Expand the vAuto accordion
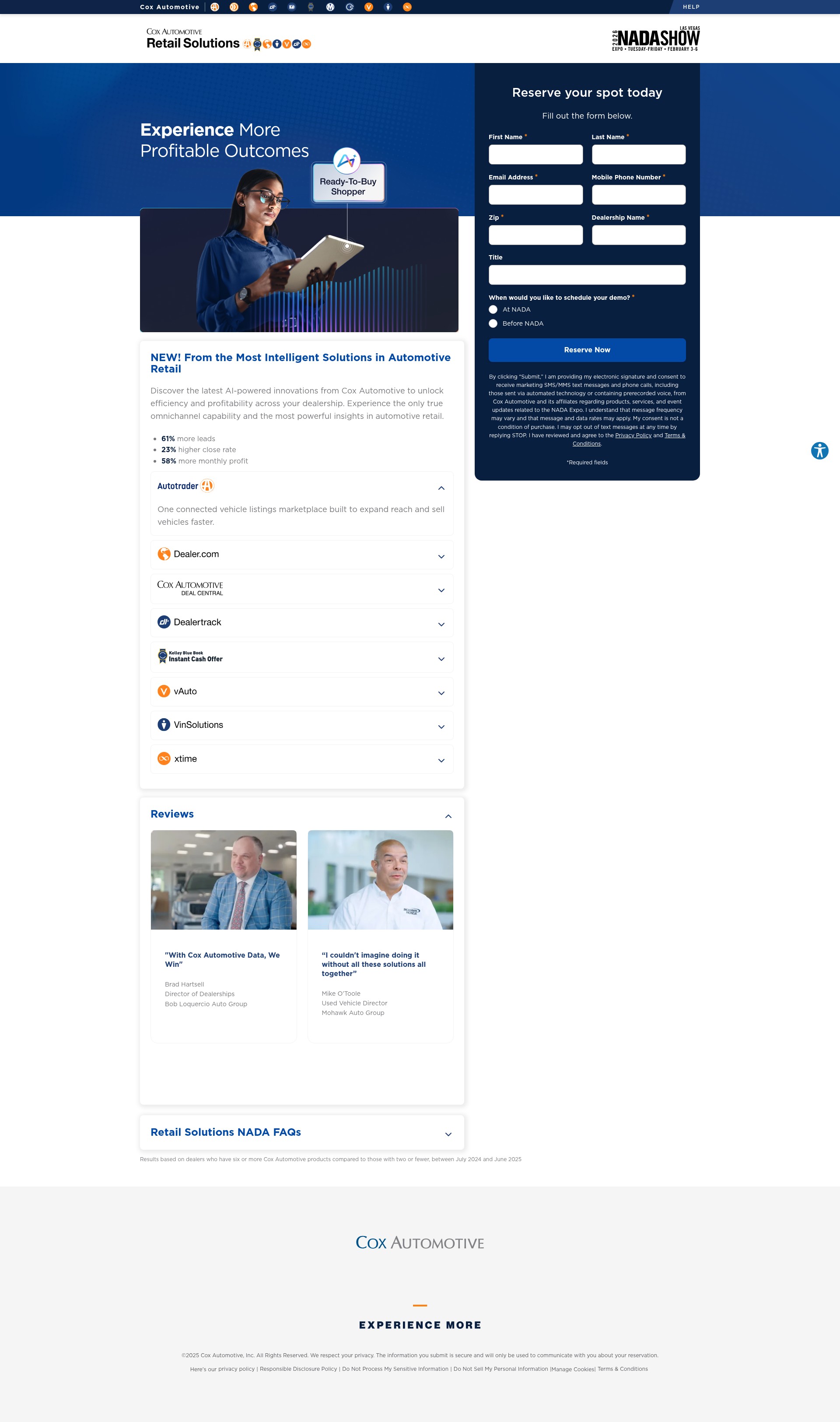 coord(302,692)
